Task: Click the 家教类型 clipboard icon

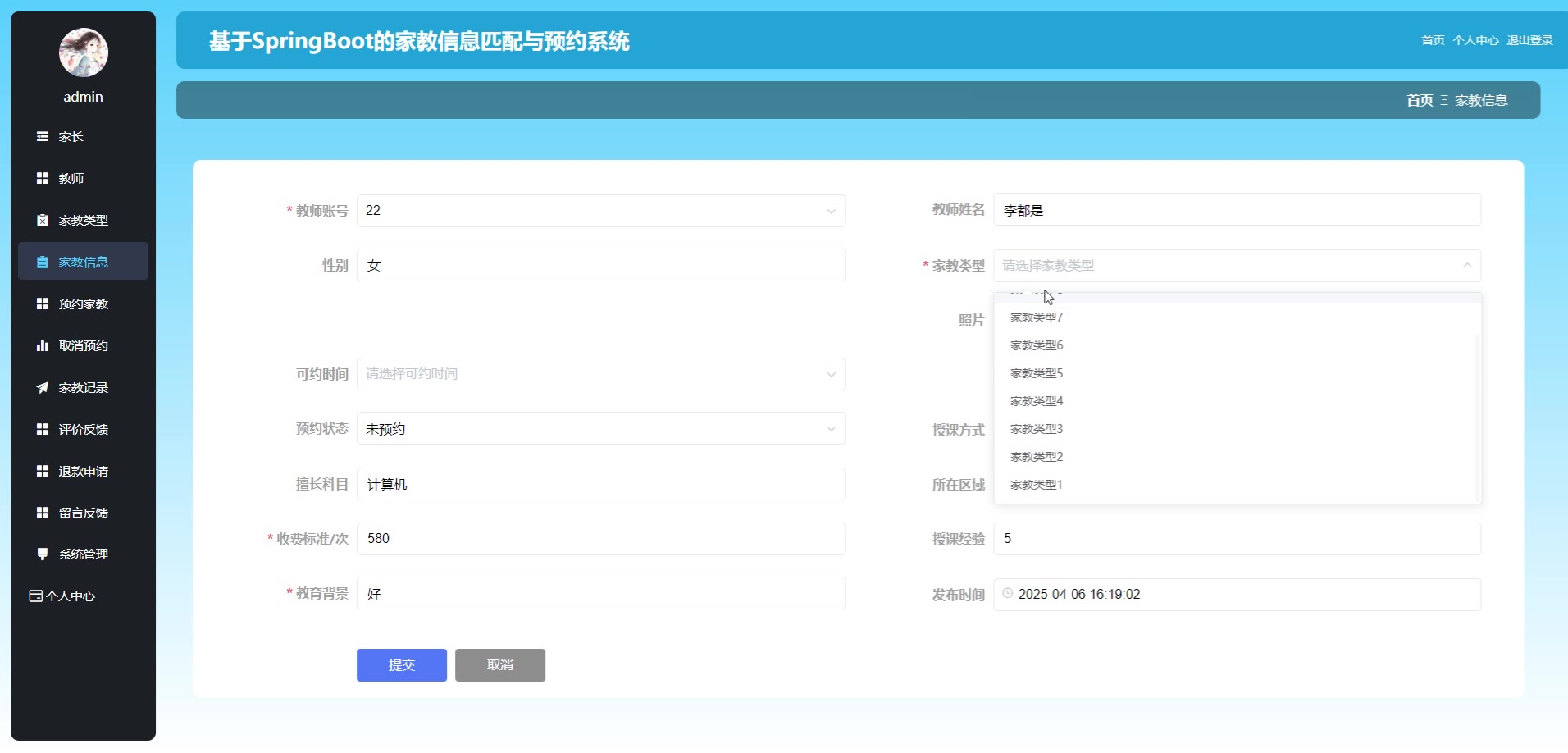Action: [x=43, y=220]
